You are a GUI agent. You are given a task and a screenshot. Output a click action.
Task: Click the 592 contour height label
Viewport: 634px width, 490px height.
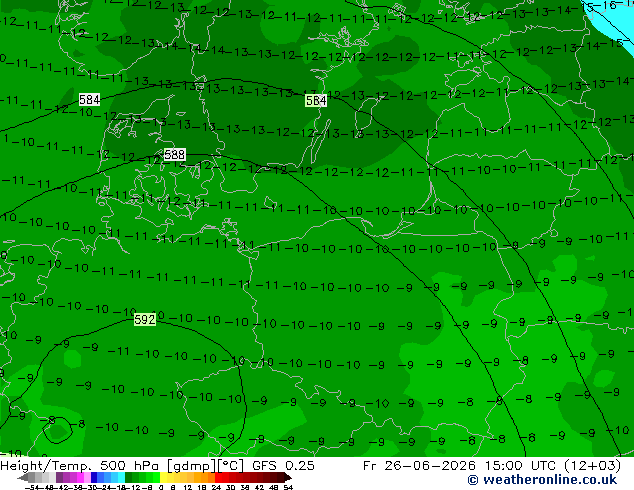pos(145,319)
